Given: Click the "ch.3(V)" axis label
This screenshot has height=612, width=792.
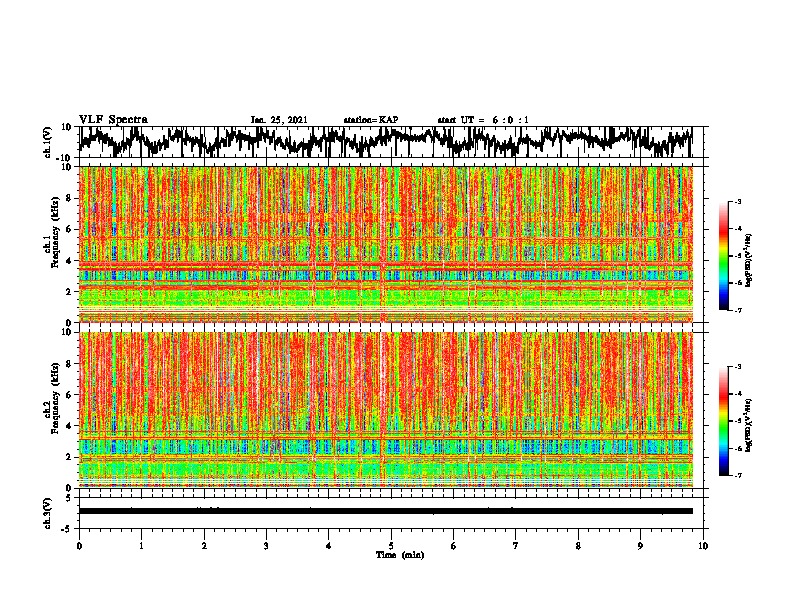Looking at the screenshot, I should [48, 513].
